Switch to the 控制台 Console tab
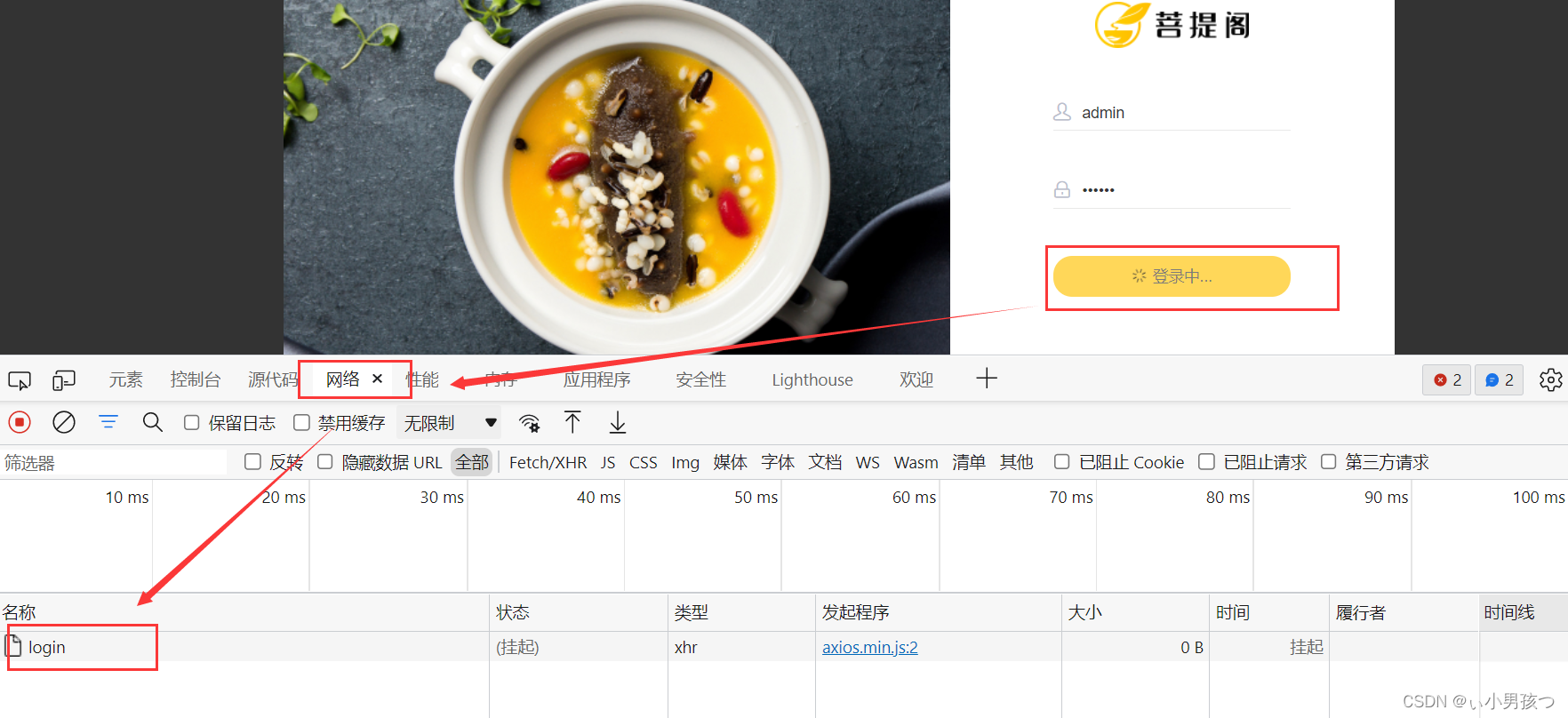Screen dimensions: 1568x718 click(x=196, y=379)
